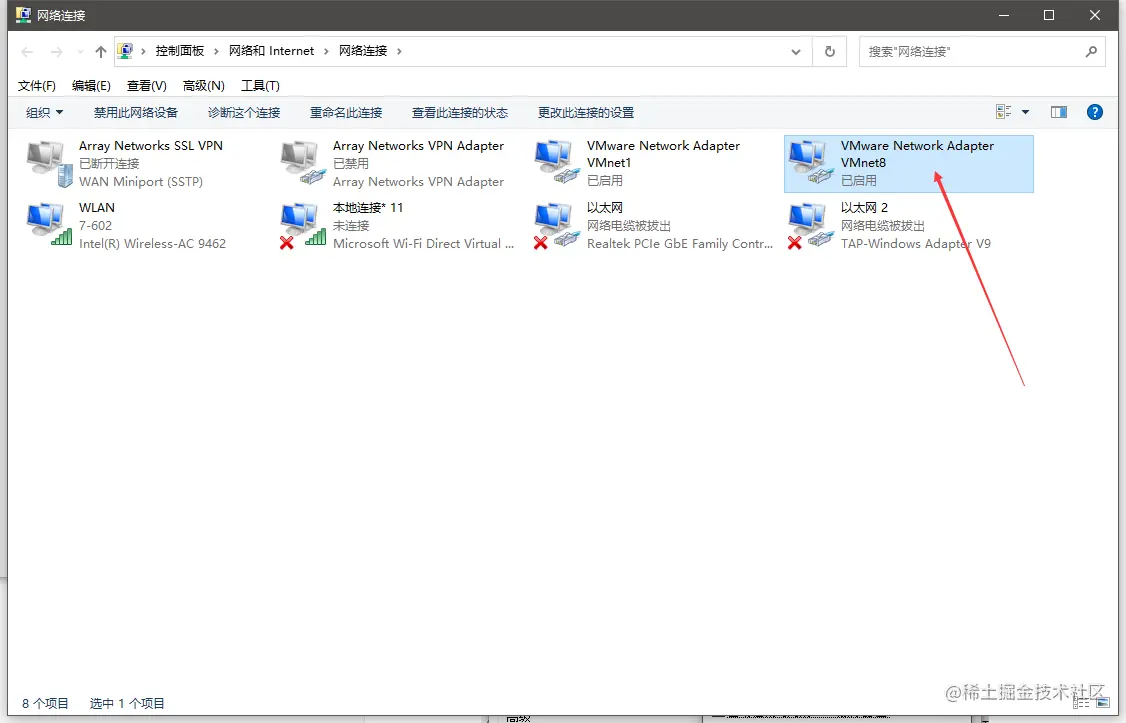Select the VMware Network Adapter VMnet8 icon
This screenshot has width=1126, height=723.
(x=811, y=162)
